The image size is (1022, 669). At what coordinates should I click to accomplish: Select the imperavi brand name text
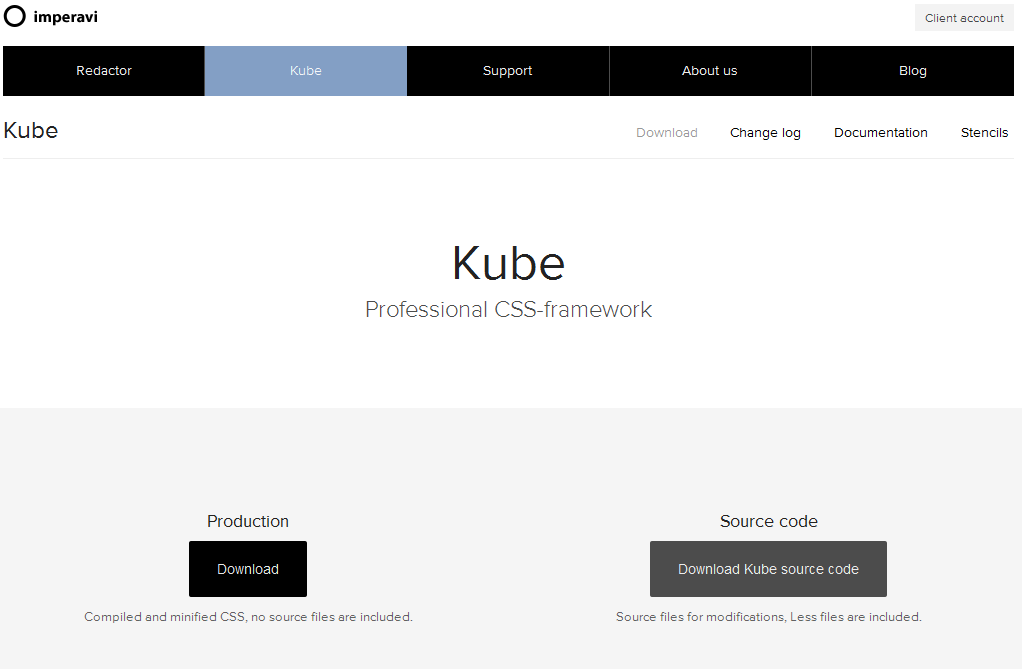64,16
